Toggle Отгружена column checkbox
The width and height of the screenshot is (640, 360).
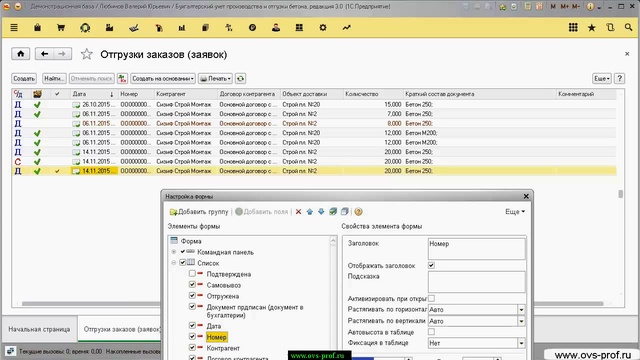[x=192, y=295]
